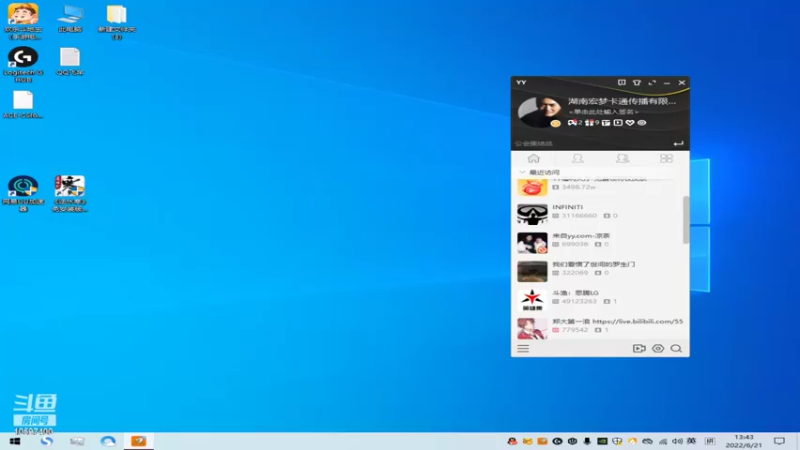Open the 罗生门 channel with ID 322069
The width and height of the screenshot is (800, 450).
[x=597, y=271]
